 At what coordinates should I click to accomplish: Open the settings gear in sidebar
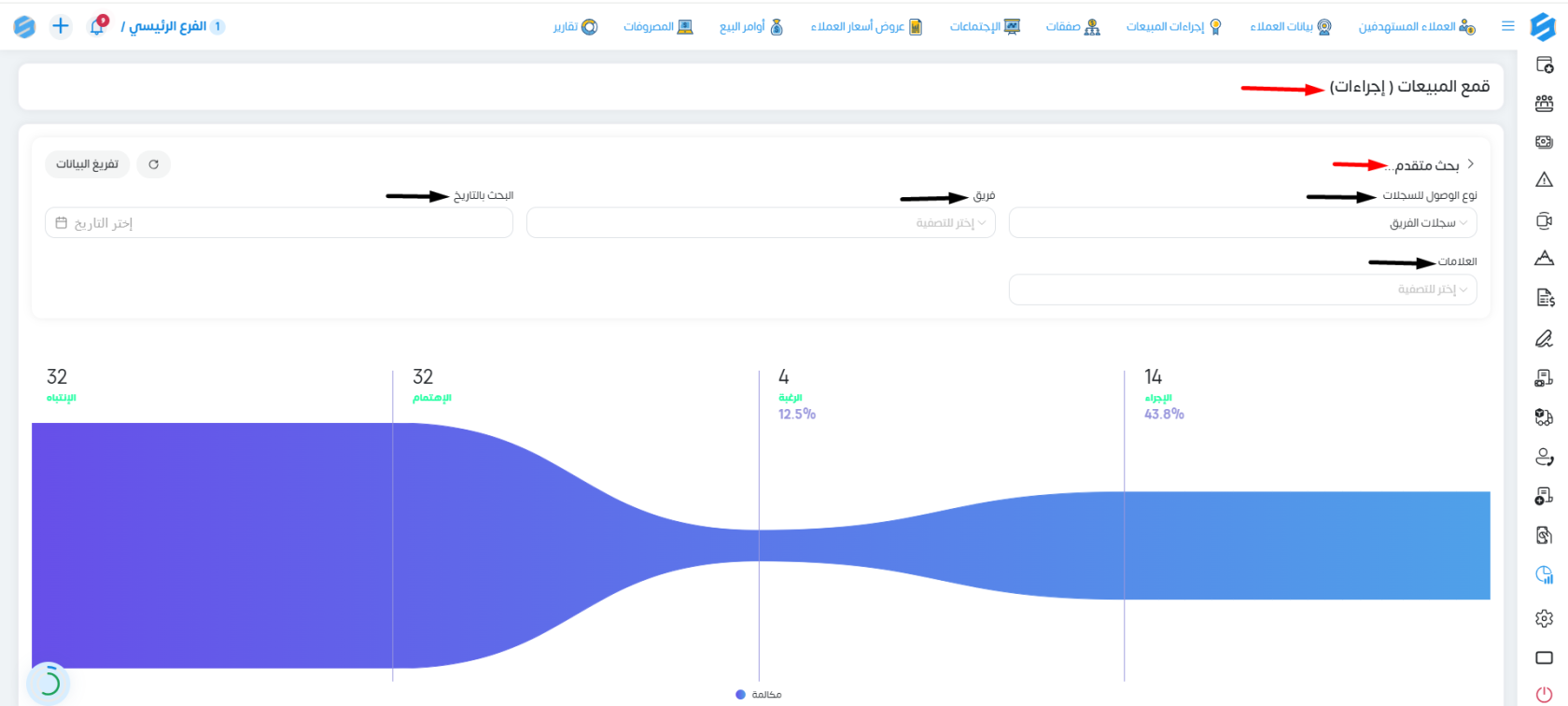coord(1544,618)
